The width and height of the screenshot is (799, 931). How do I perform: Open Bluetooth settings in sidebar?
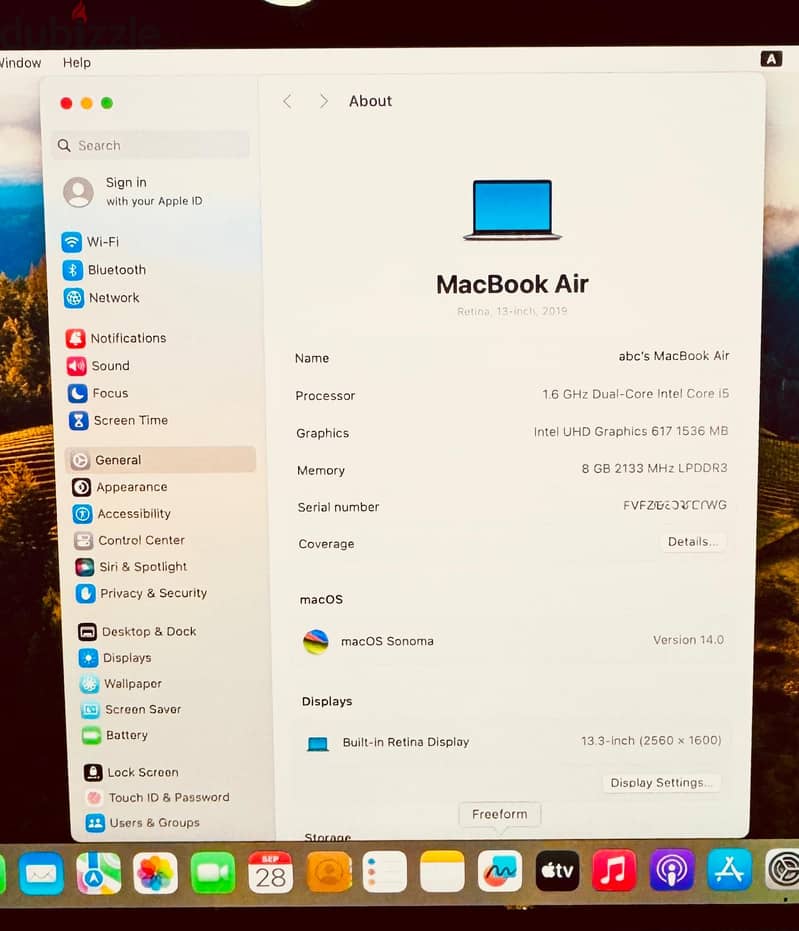point(104,270)
